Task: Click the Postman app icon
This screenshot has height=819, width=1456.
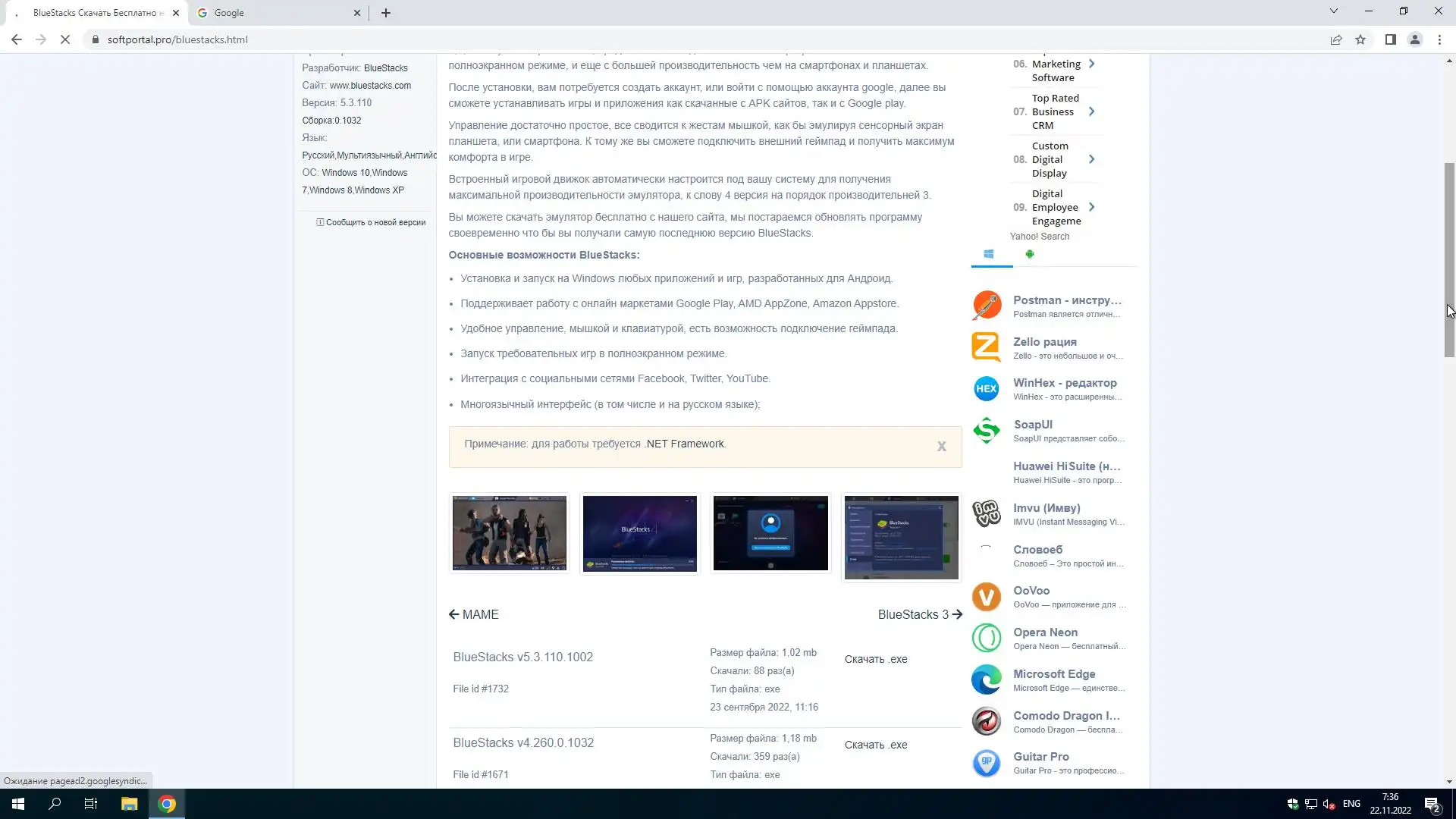Action: coord(987,306)
